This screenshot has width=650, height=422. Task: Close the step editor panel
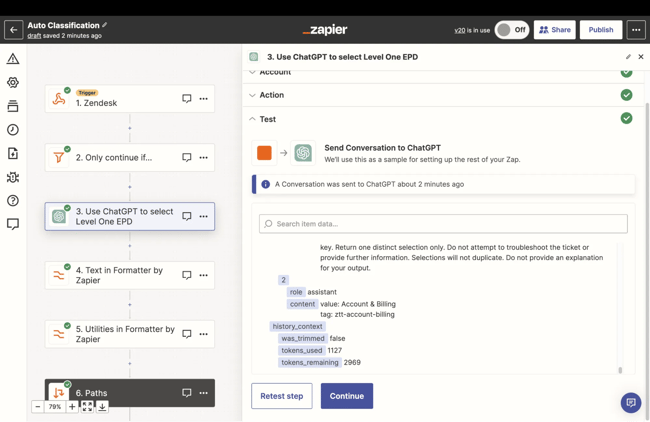[641, 57]
